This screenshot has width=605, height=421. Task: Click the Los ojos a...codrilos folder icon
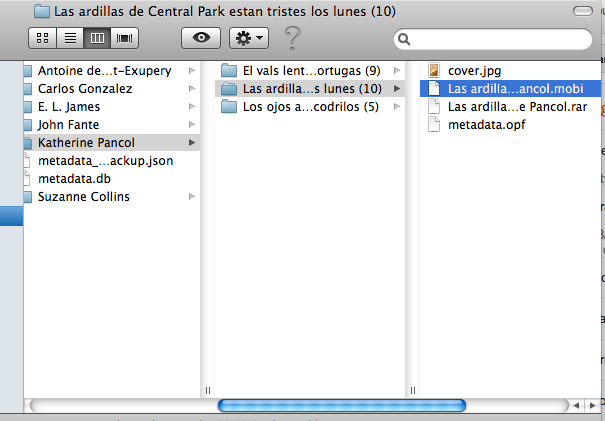(229, 107)
